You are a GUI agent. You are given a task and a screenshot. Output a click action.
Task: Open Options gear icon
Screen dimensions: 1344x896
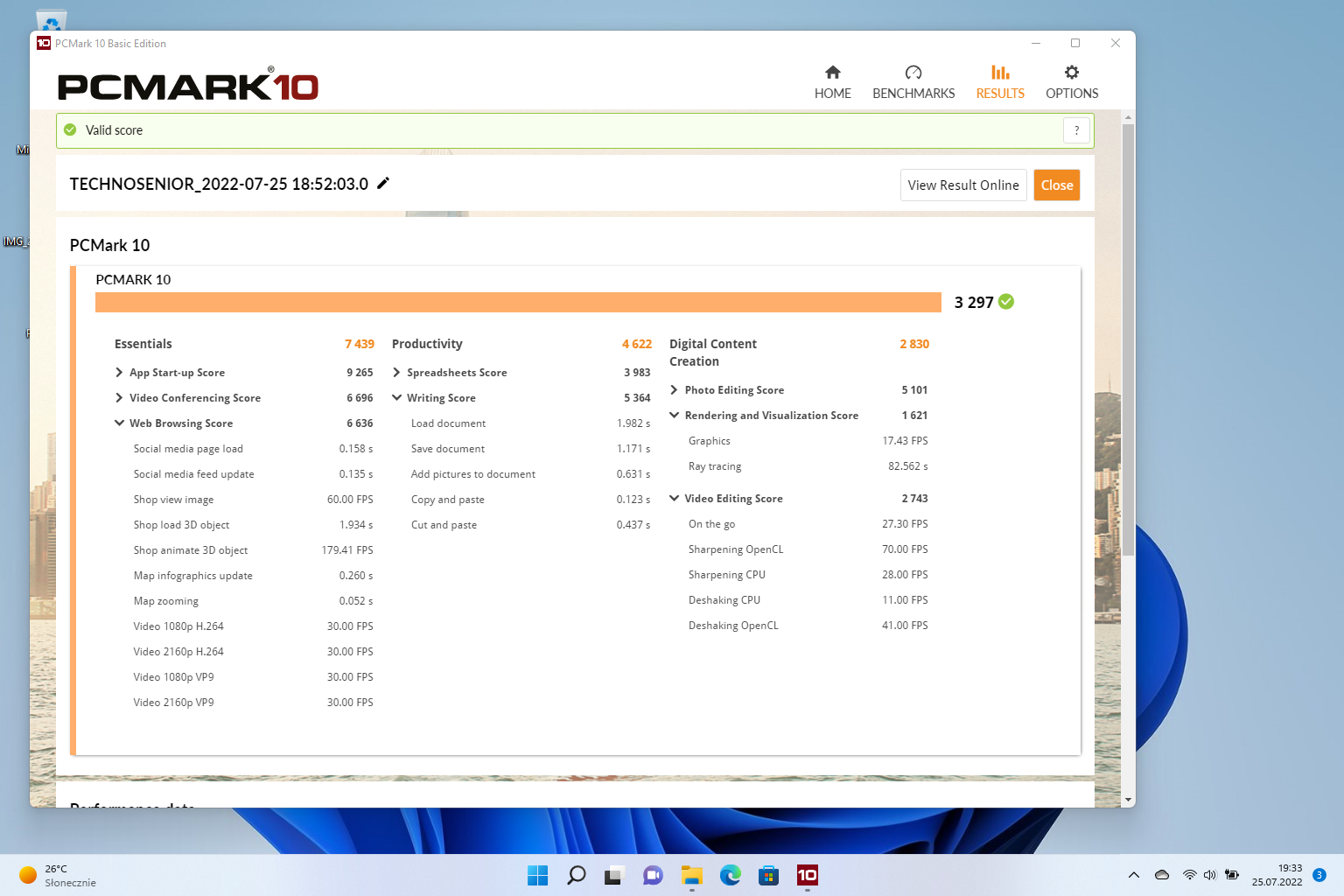click(1071, 73)
